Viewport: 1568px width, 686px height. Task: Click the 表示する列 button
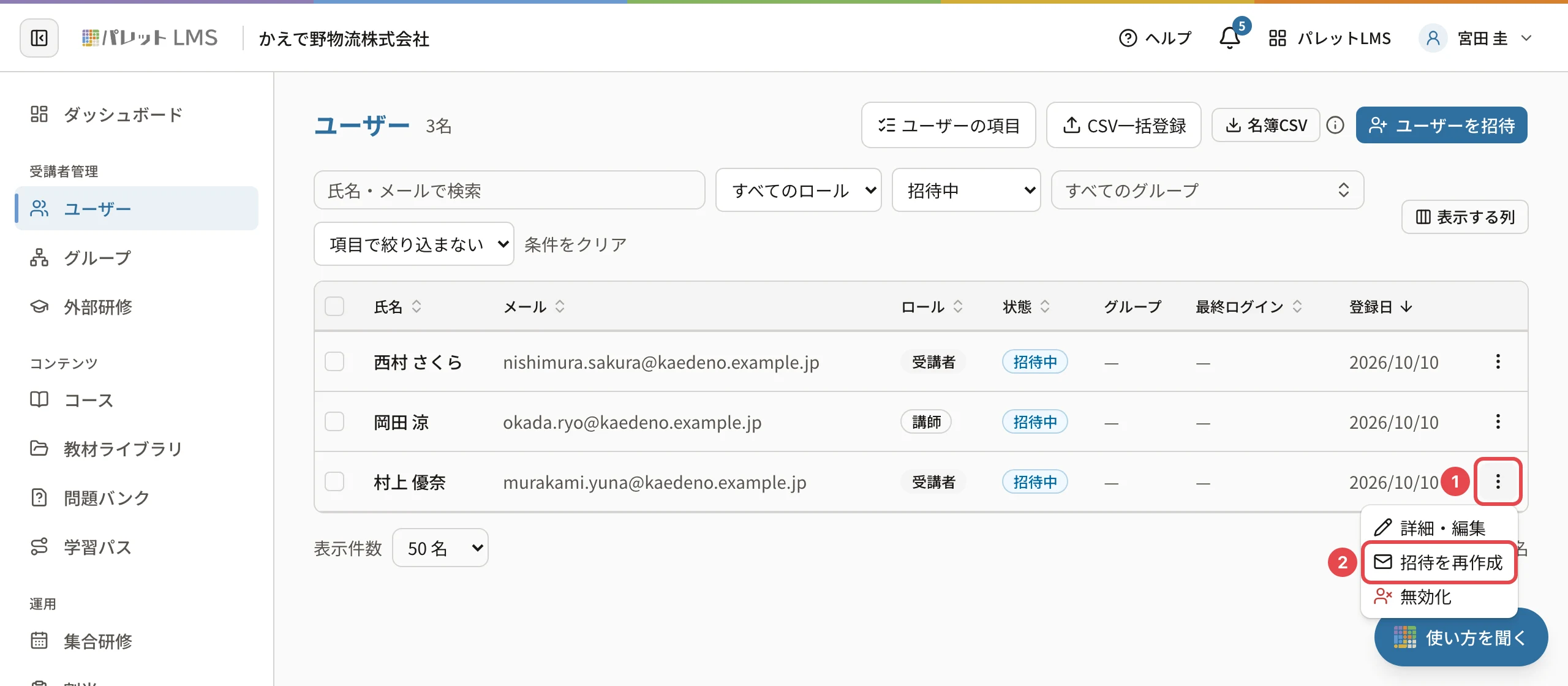pos(1464,217)
